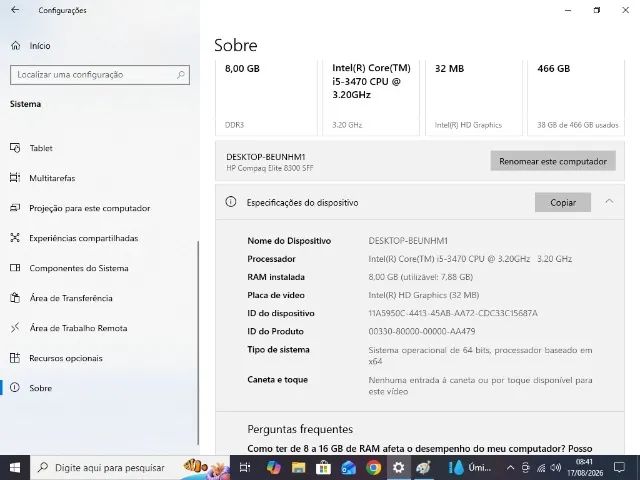Copy device specifications with Copiar button
The height and width of the screenshot is (480, 640).
(x=563, y=202)
